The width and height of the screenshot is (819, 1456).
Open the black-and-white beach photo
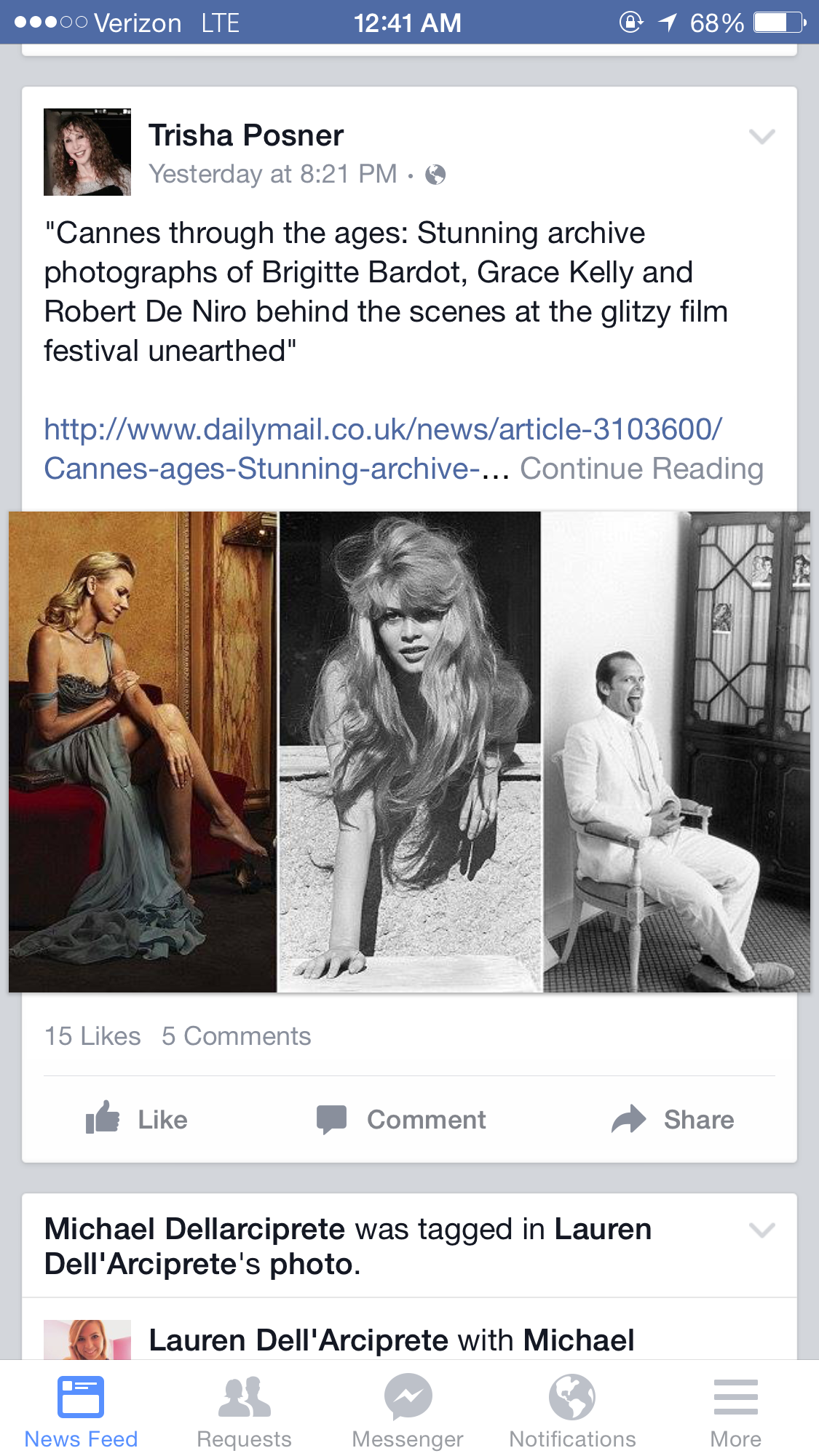(410, 752)
